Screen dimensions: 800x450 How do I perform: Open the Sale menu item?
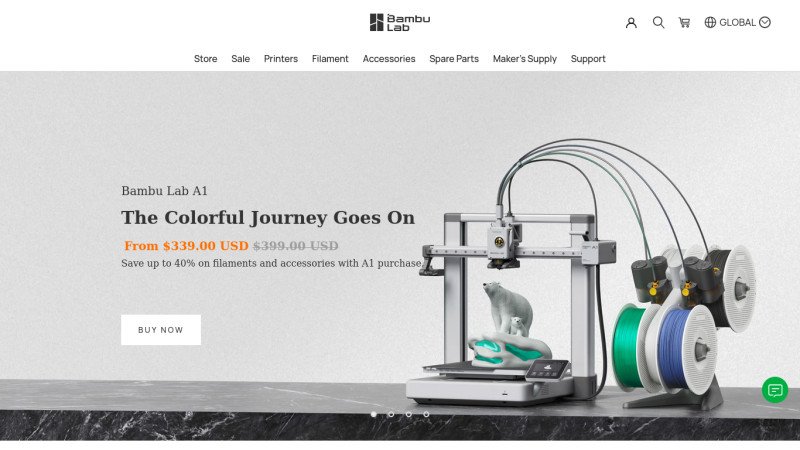240,59
